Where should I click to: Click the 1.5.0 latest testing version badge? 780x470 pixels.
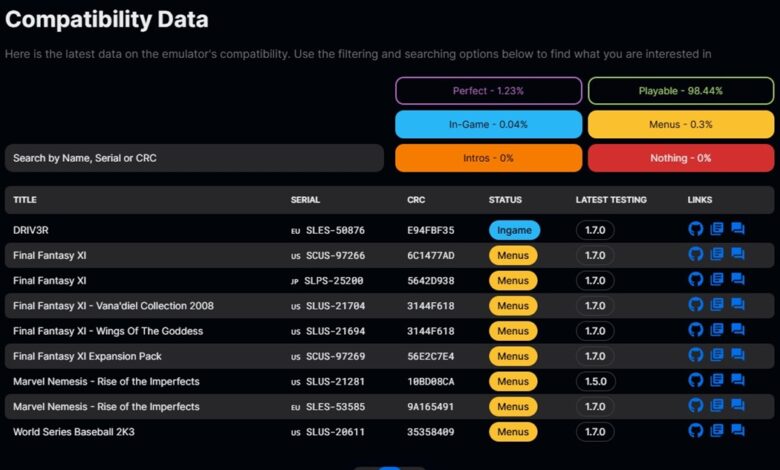[595, 381]
